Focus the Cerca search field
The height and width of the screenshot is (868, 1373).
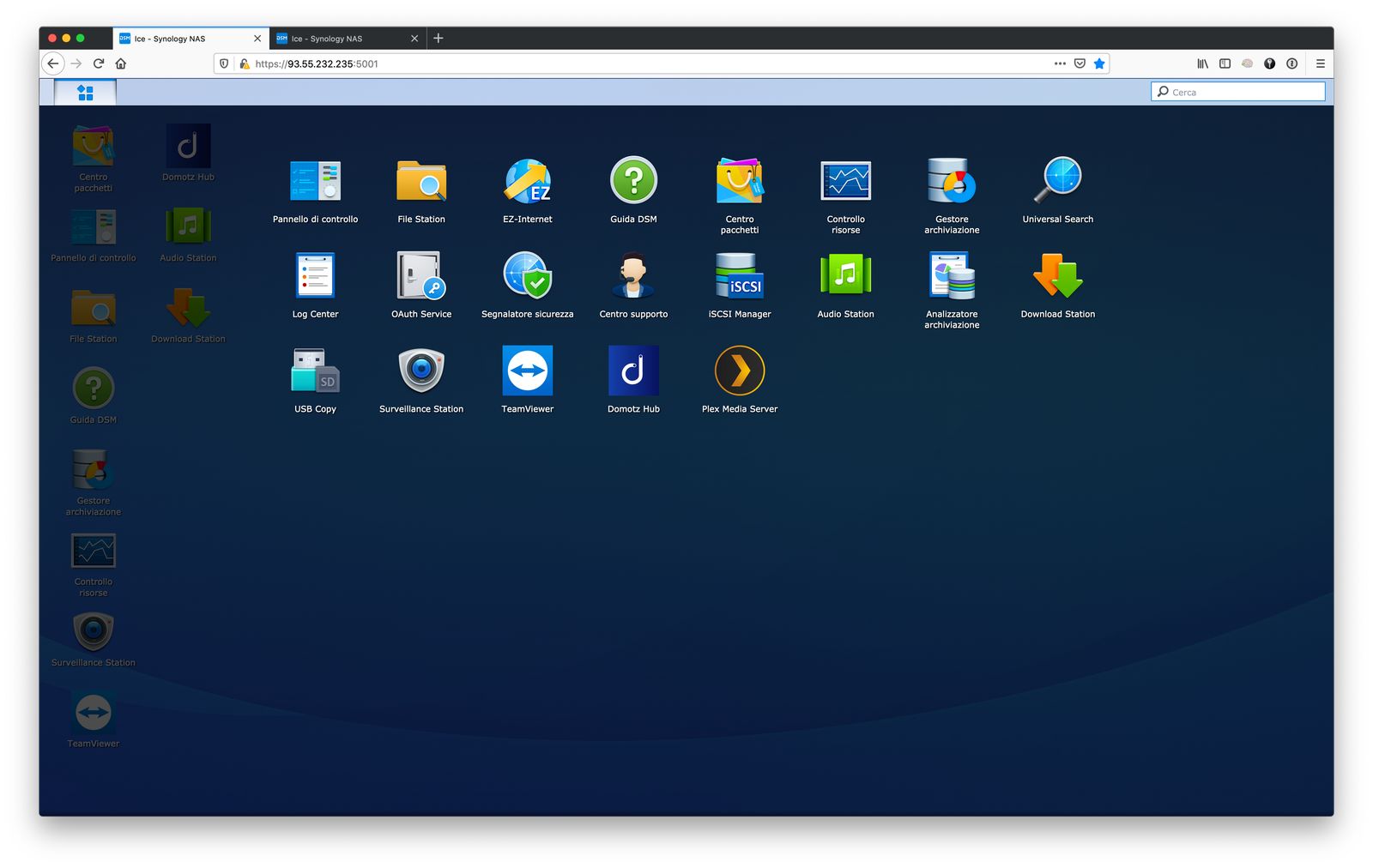1237,92
